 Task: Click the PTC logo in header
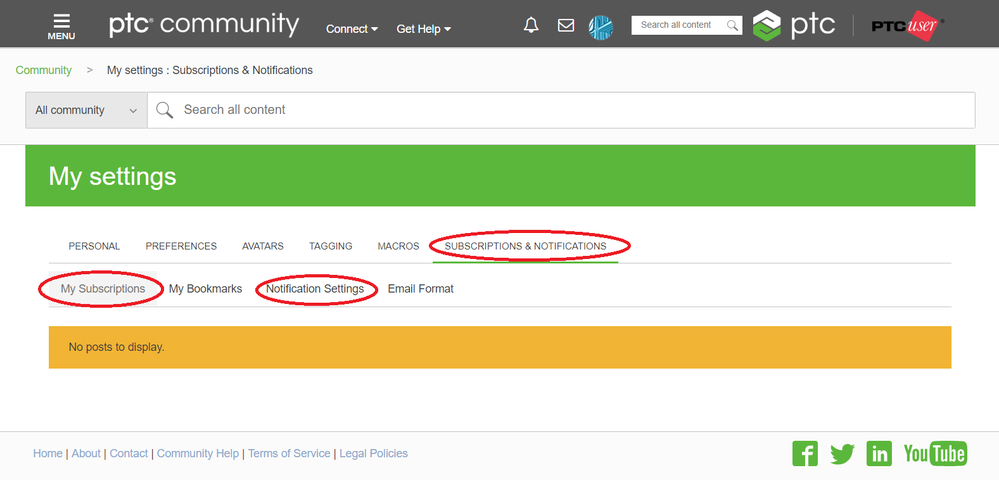[793, 25]
